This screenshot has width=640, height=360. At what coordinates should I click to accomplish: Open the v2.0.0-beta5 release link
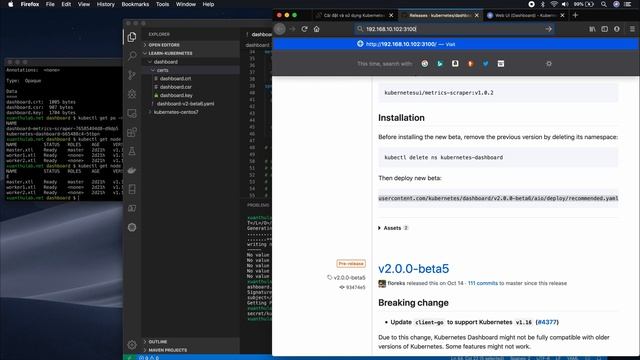413,269
